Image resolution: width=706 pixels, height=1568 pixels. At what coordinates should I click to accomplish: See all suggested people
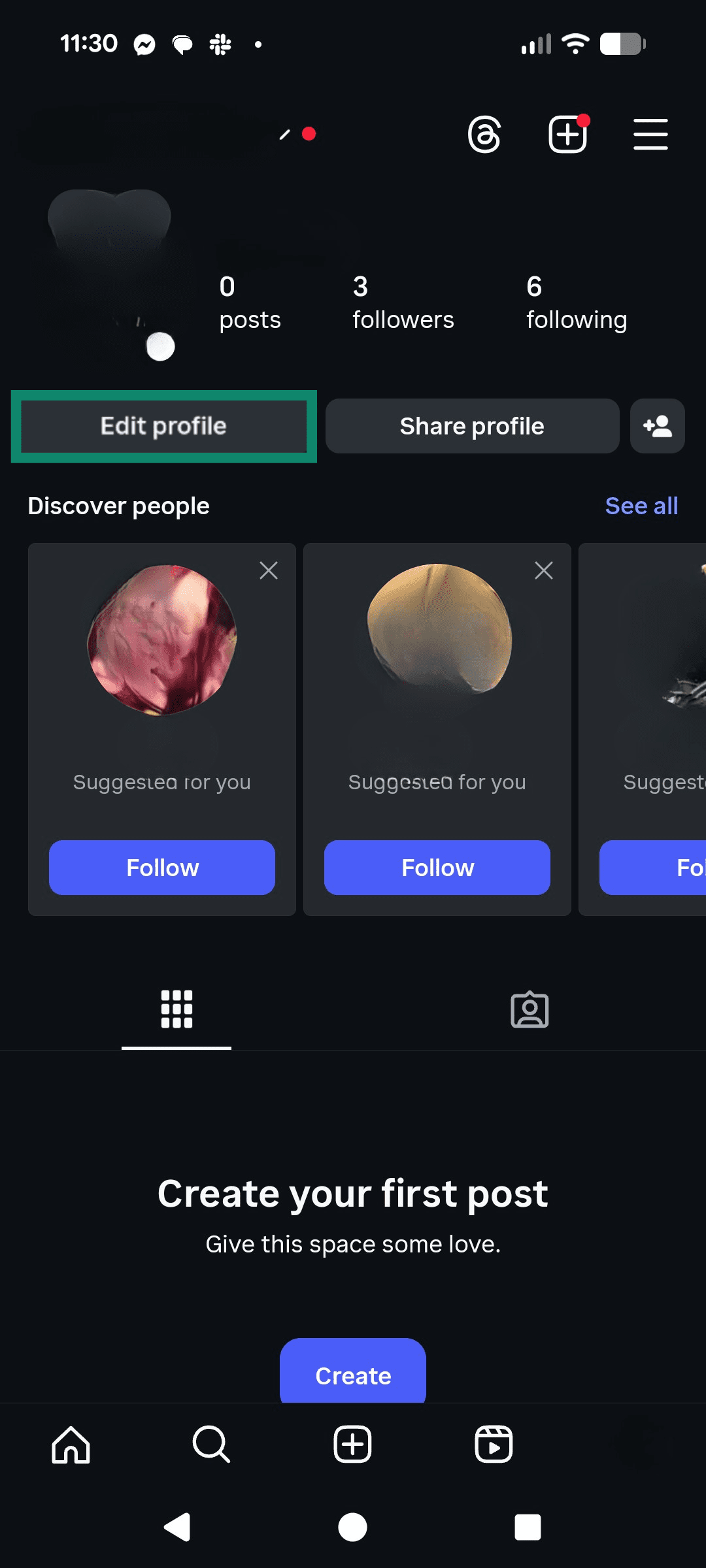(641, 505)
